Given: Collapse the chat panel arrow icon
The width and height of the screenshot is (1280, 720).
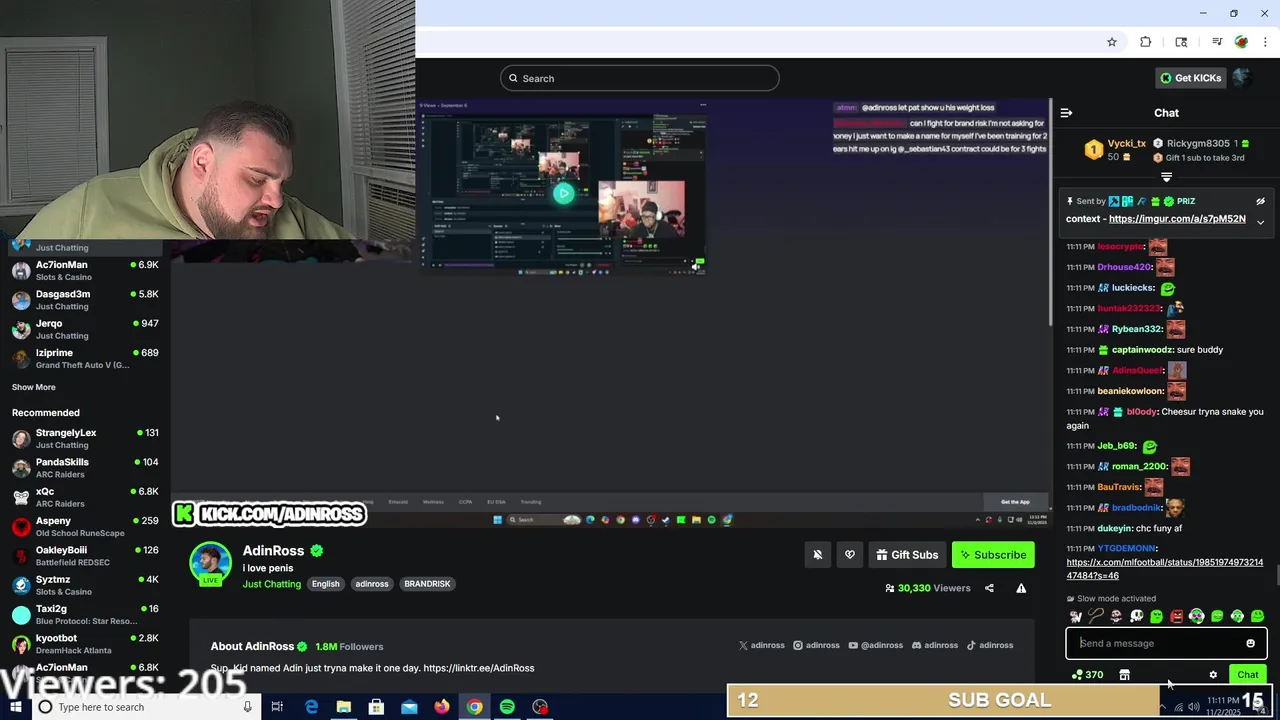Looking at the screenshot, I should [x=1066, y=113].
